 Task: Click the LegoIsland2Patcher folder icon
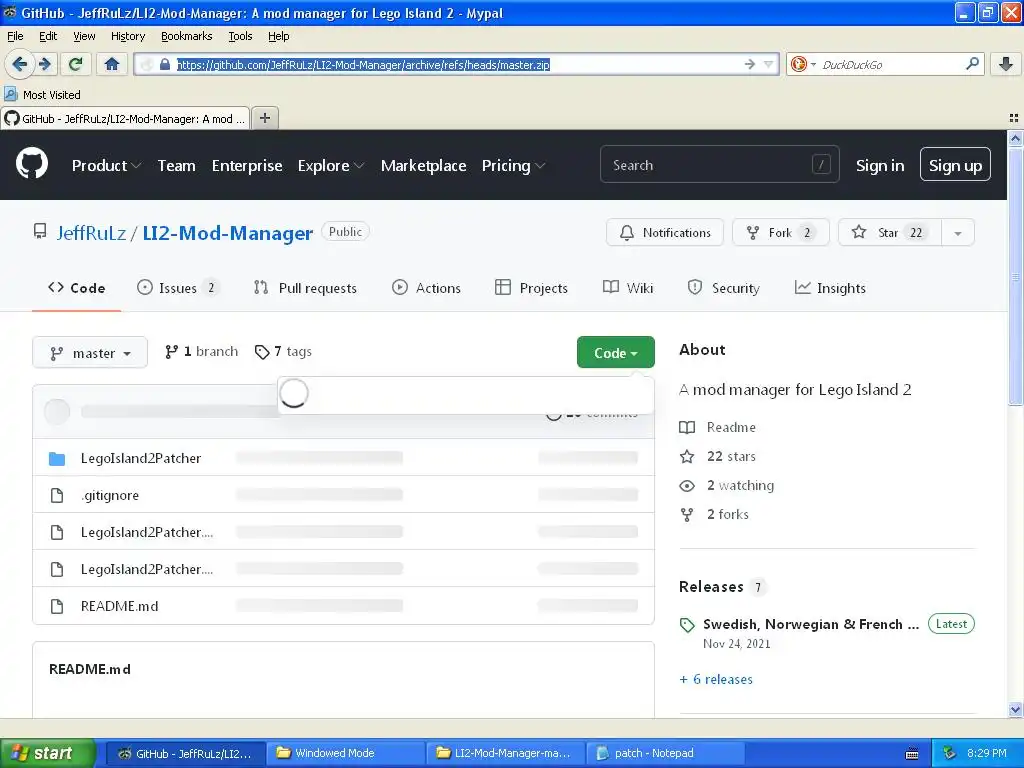point(57,458)
